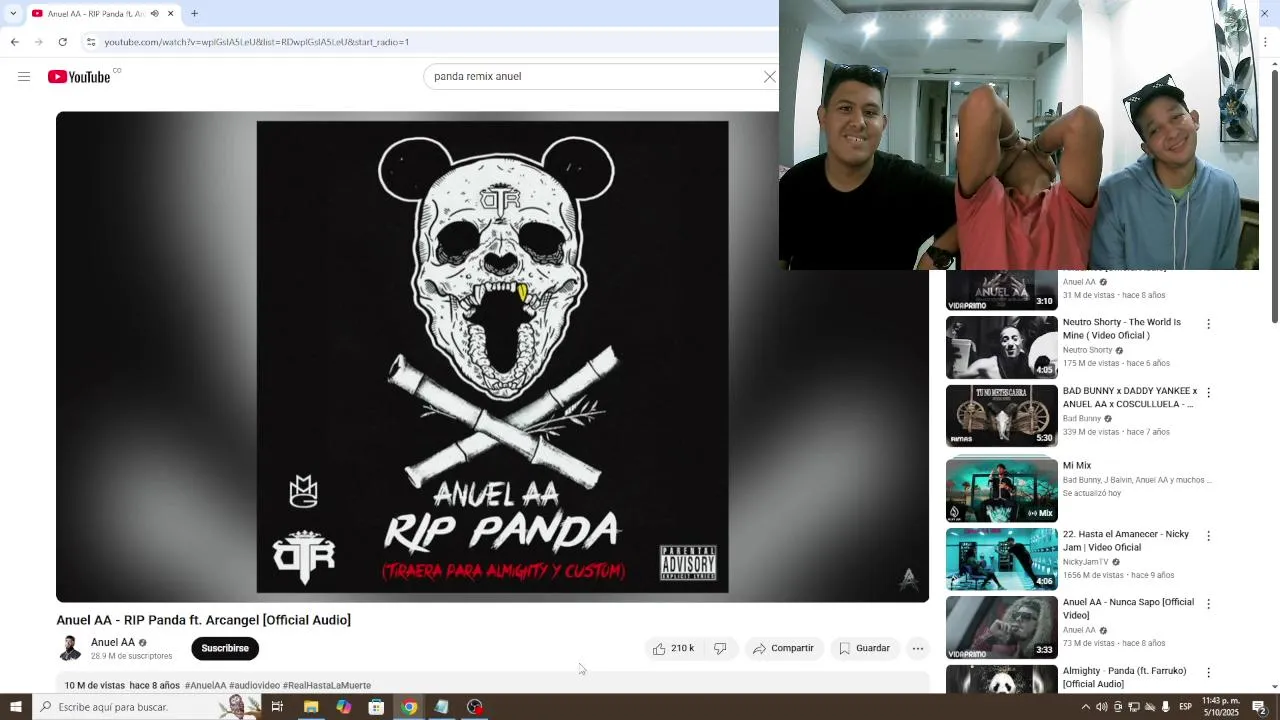Open Task View on the taskbar
The image size is (1280, 720).
coord(277,707)
